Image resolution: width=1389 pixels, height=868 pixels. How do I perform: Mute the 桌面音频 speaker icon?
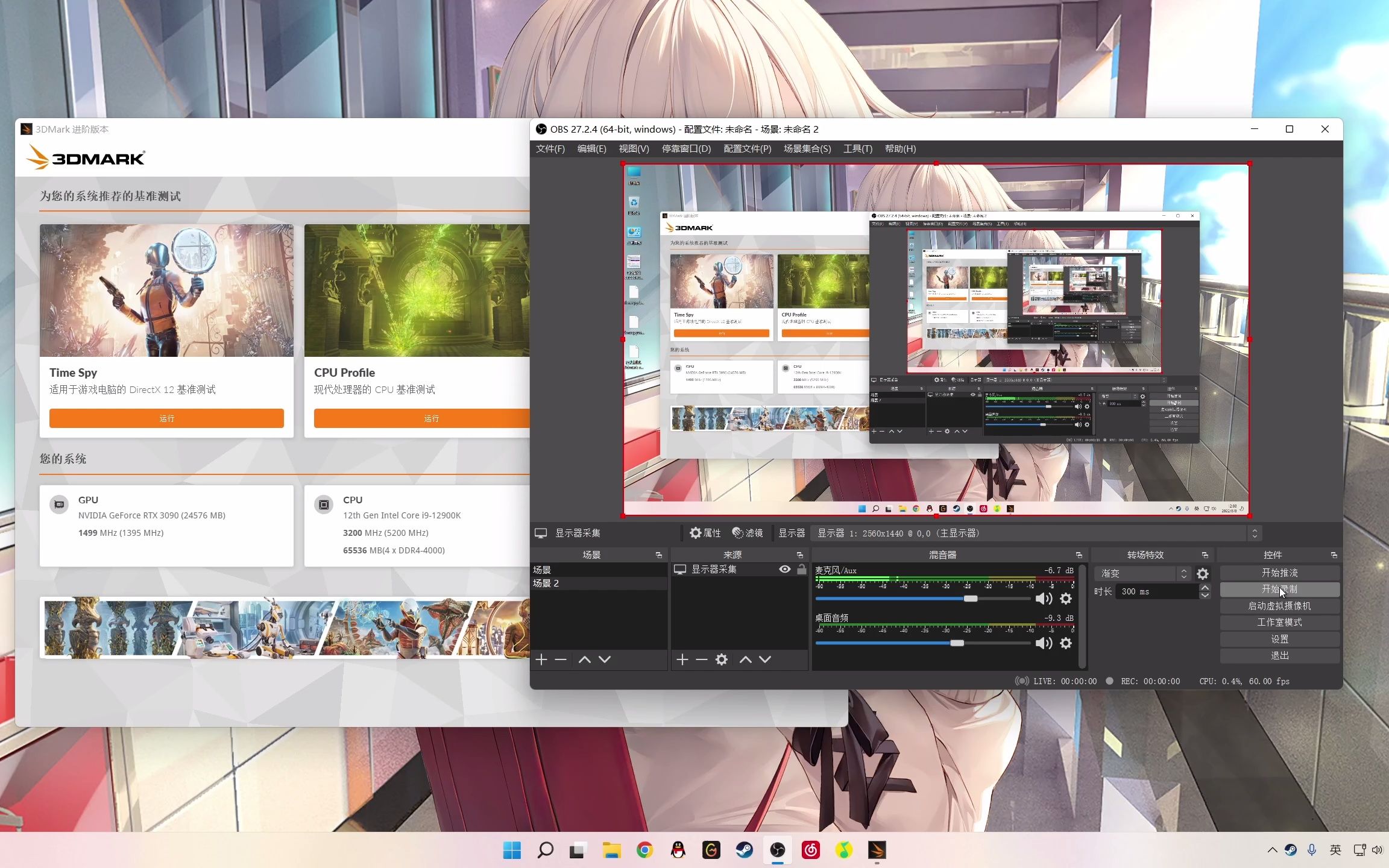coord(1044,643)
